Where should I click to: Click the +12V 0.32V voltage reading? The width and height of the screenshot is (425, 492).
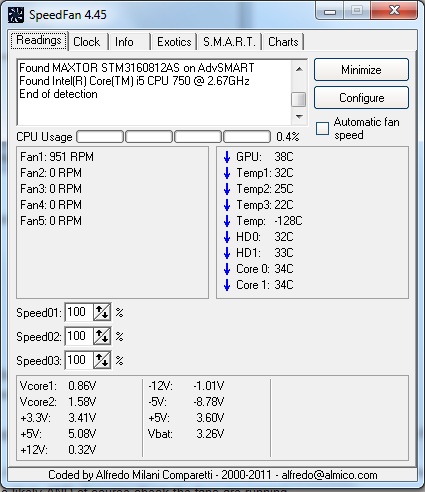[x=58, y=450]
